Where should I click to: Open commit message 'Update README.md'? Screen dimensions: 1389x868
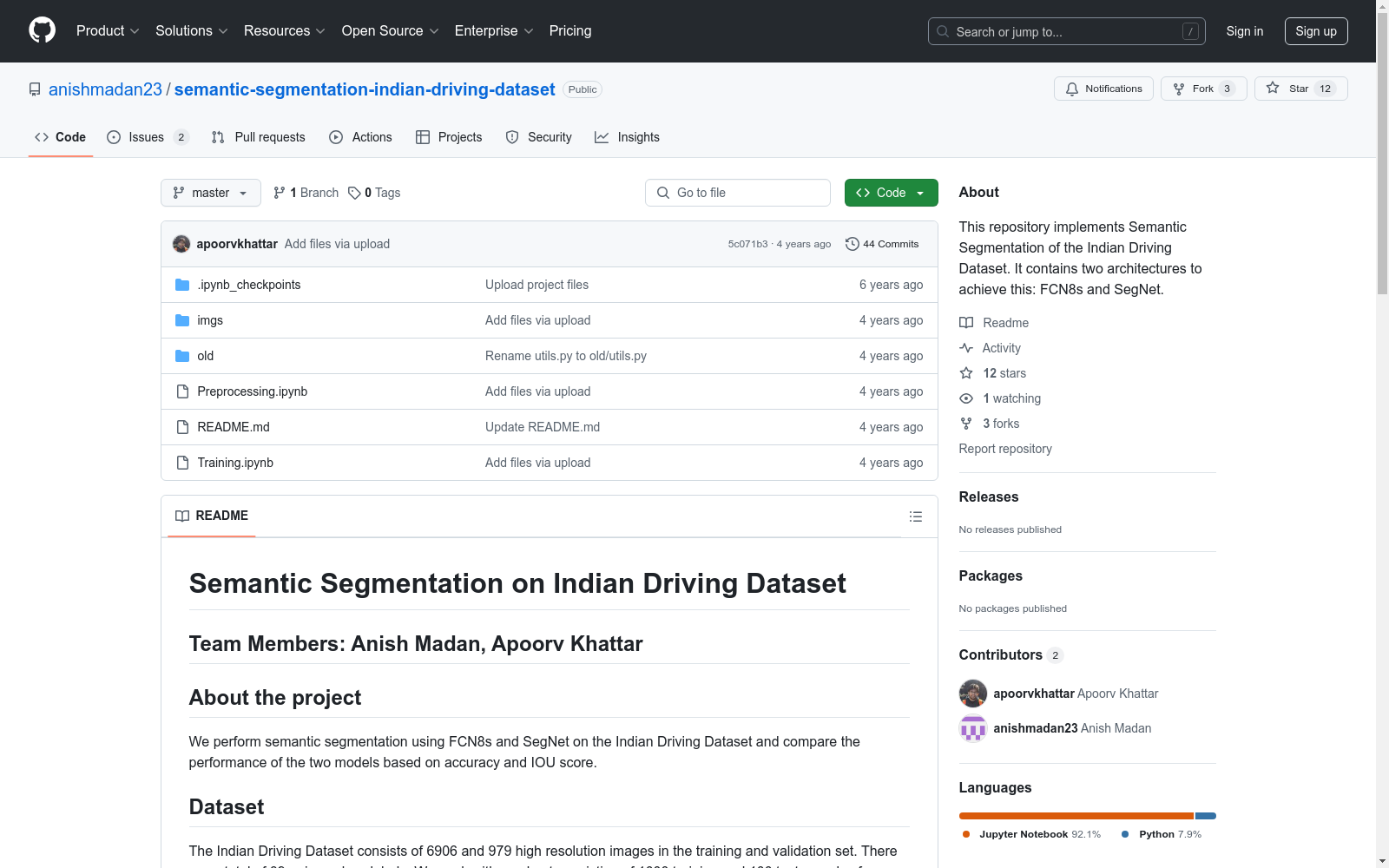(543, 427)
